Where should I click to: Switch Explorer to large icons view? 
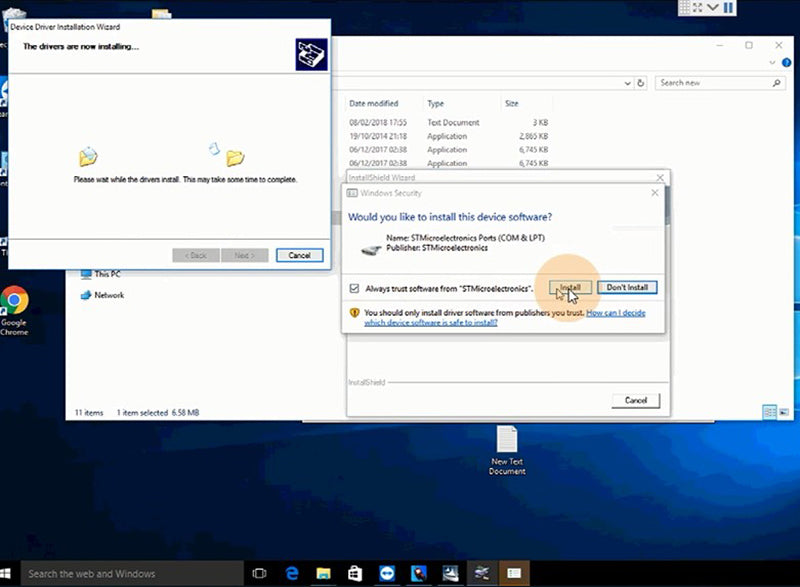pos(784,412)
